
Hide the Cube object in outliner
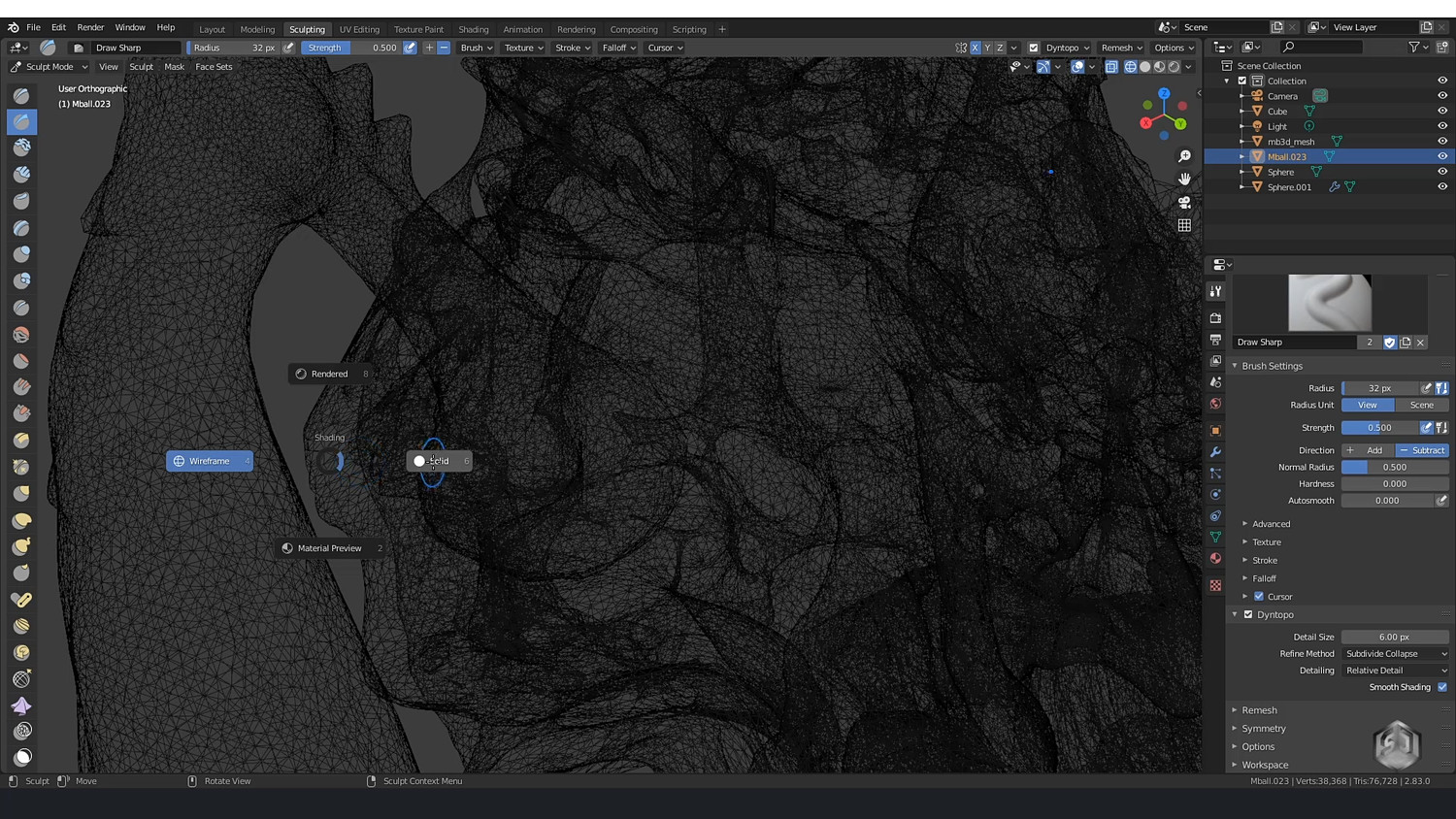tap(1442, 111)
